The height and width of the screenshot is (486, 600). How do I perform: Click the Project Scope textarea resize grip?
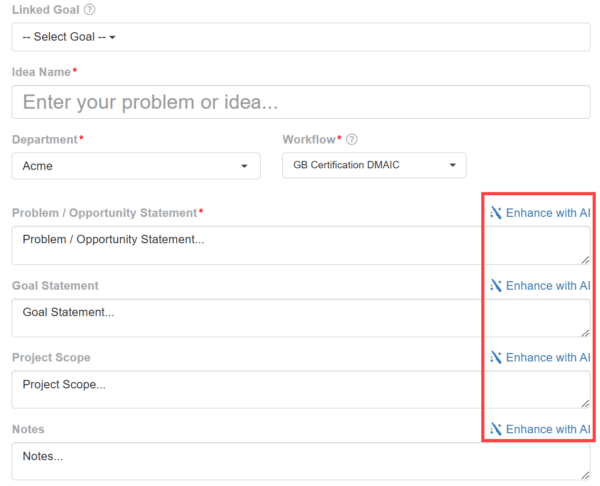point(585,403)
